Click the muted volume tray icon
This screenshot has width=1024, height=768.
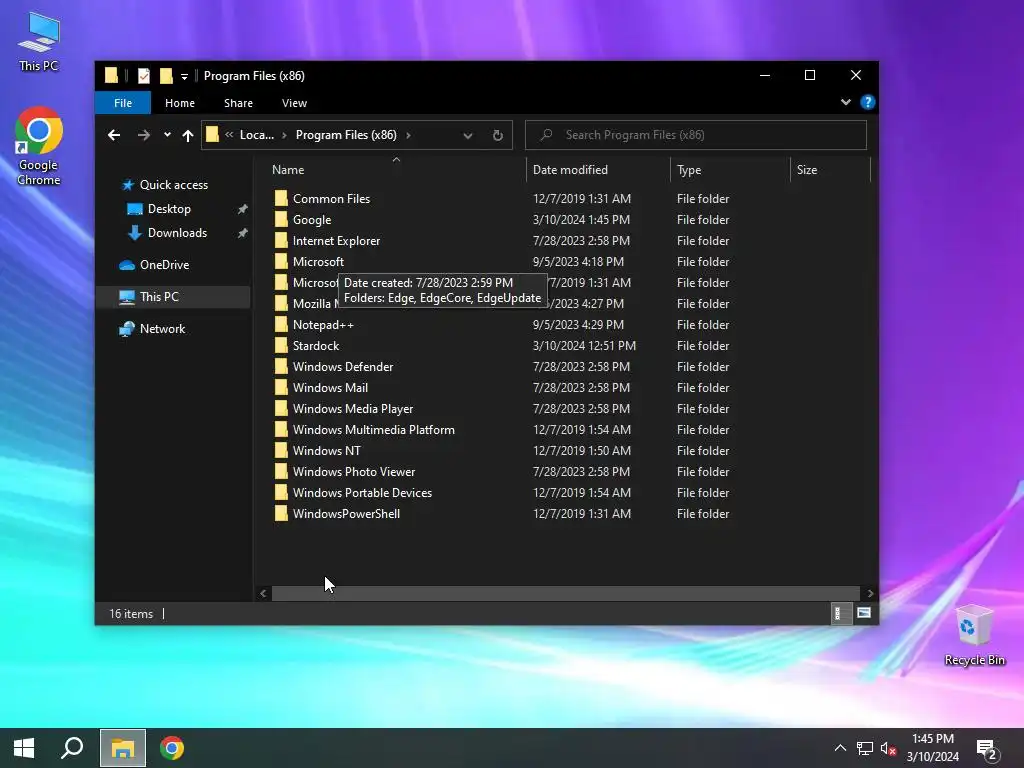tap(888, 748)
